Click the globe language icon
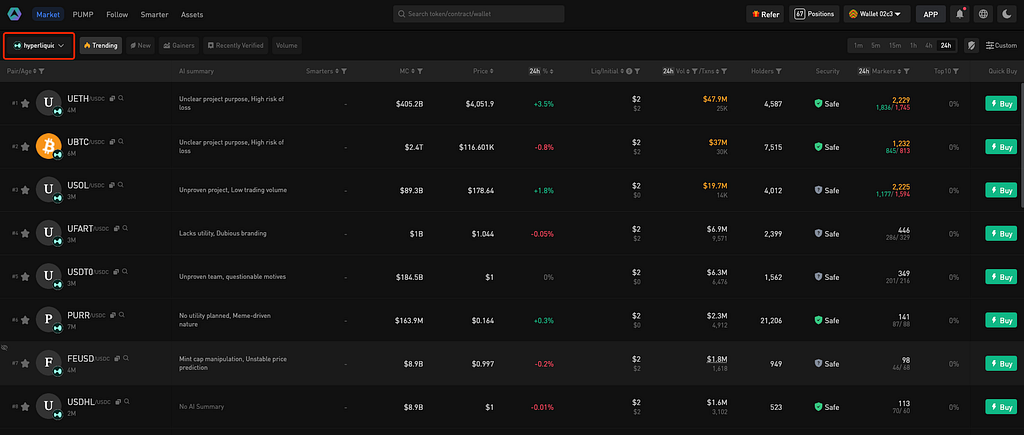This screenshot has height=435, width=1024. click(984, 14)
